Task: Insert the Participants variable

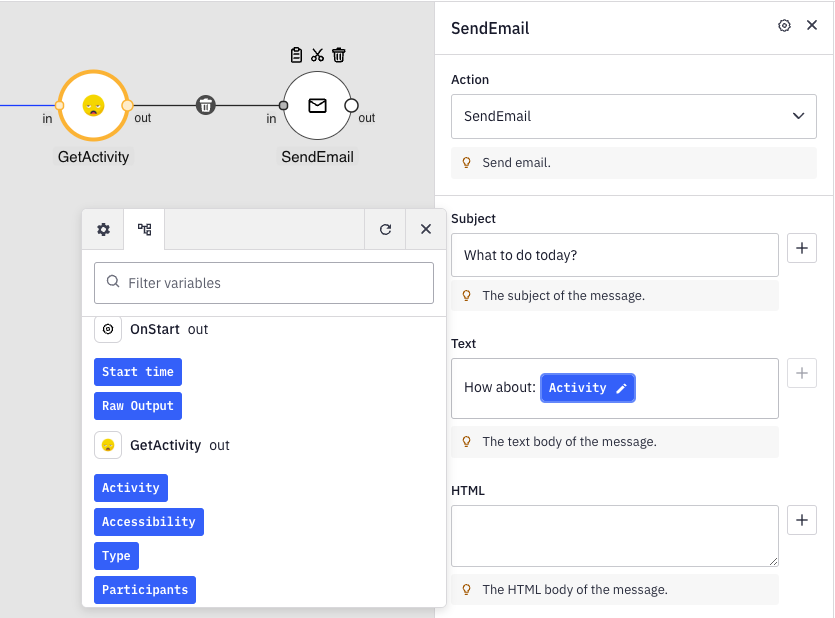Action: [x=145, y=590]
